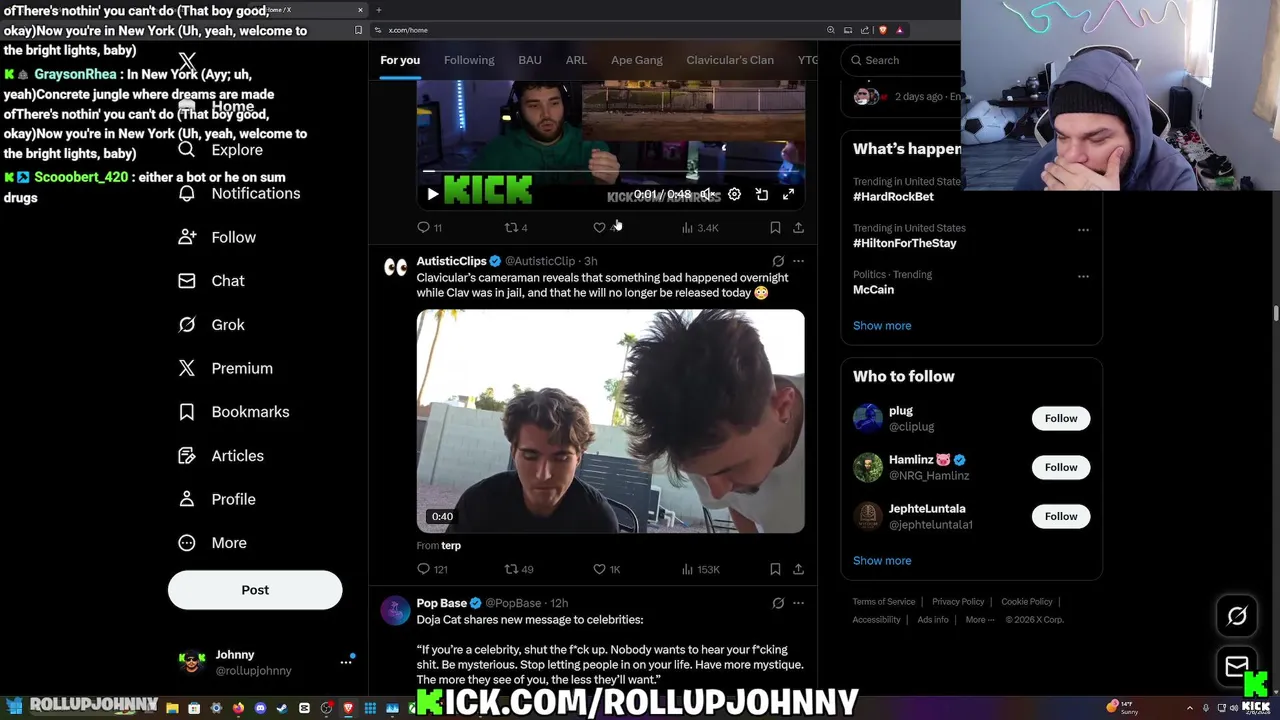Switch to the BAU tab

click(530, 60)
